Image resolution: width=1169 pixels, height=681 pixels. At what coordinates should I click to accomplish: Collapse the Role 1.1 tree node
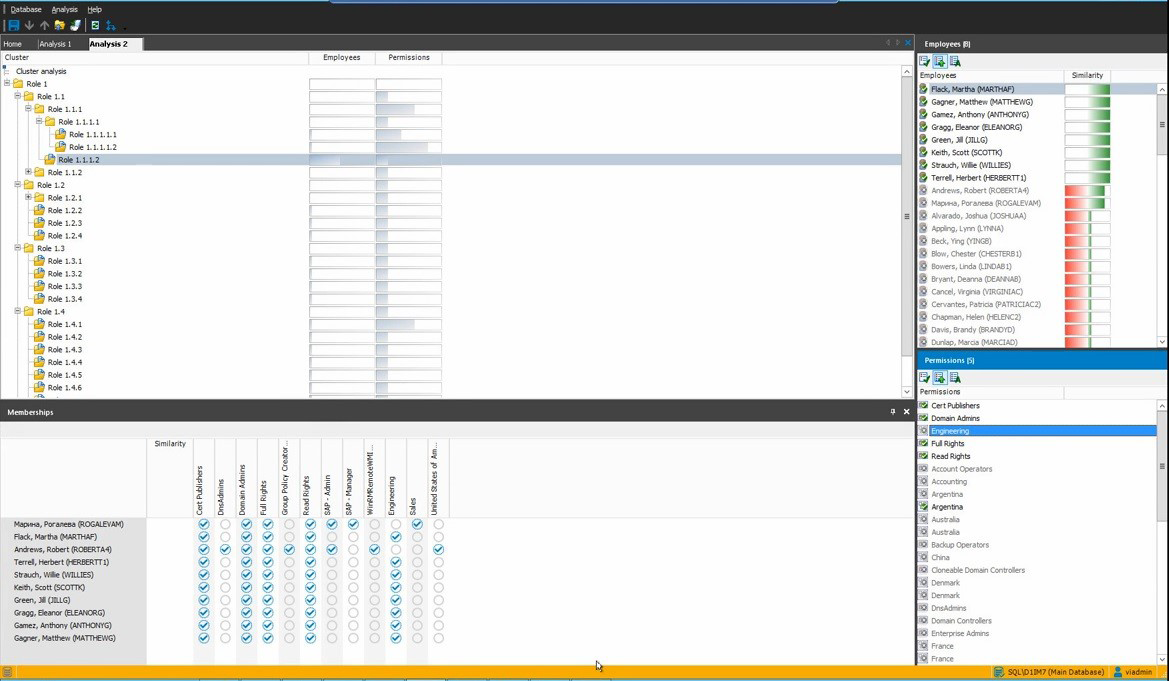pos(17,95)
